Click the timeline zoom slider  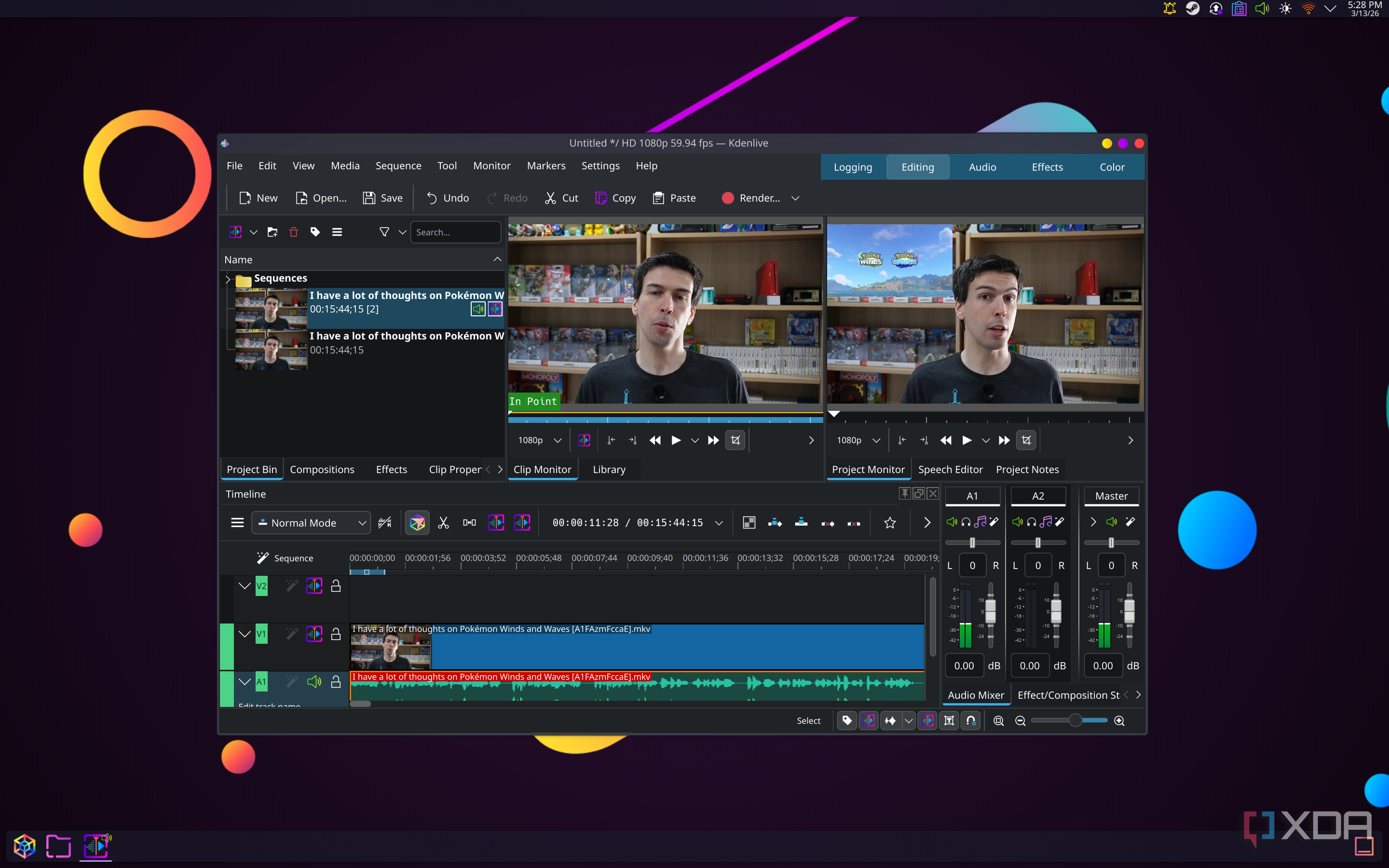1069,720
